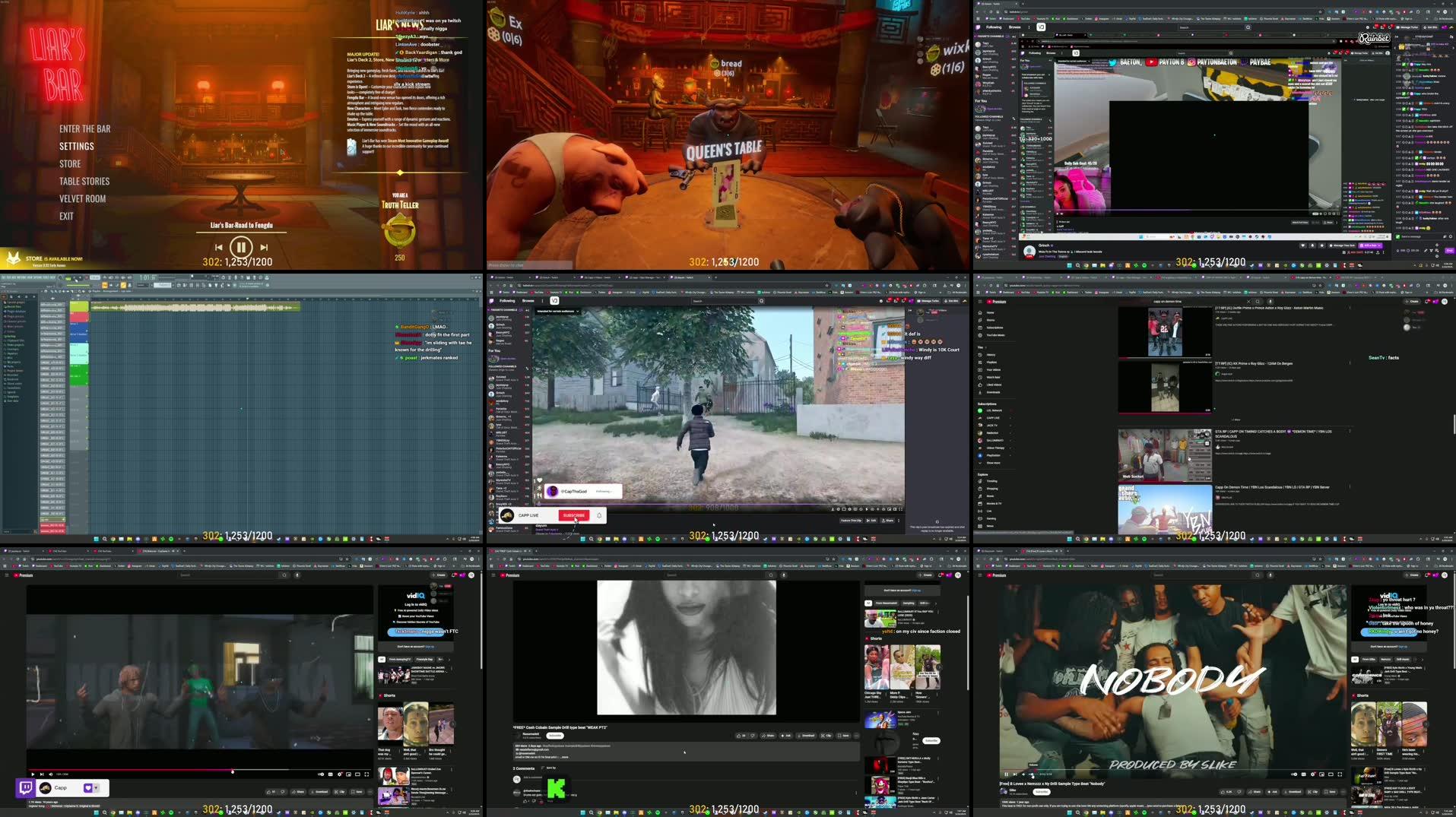Open Capp On Demon Time video title link
The image size is (1456, 817).
click(x=1271, y=487)
